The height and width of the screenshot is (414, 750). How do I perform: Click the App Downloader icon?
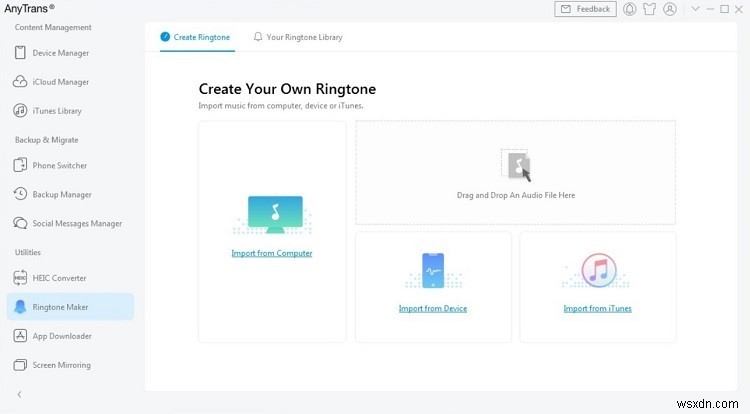(x=20, y=336)
